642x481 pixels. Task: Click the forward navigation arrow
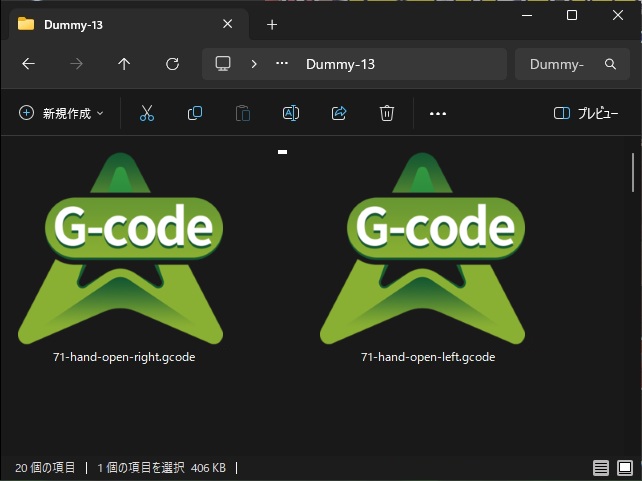[76, 64]
